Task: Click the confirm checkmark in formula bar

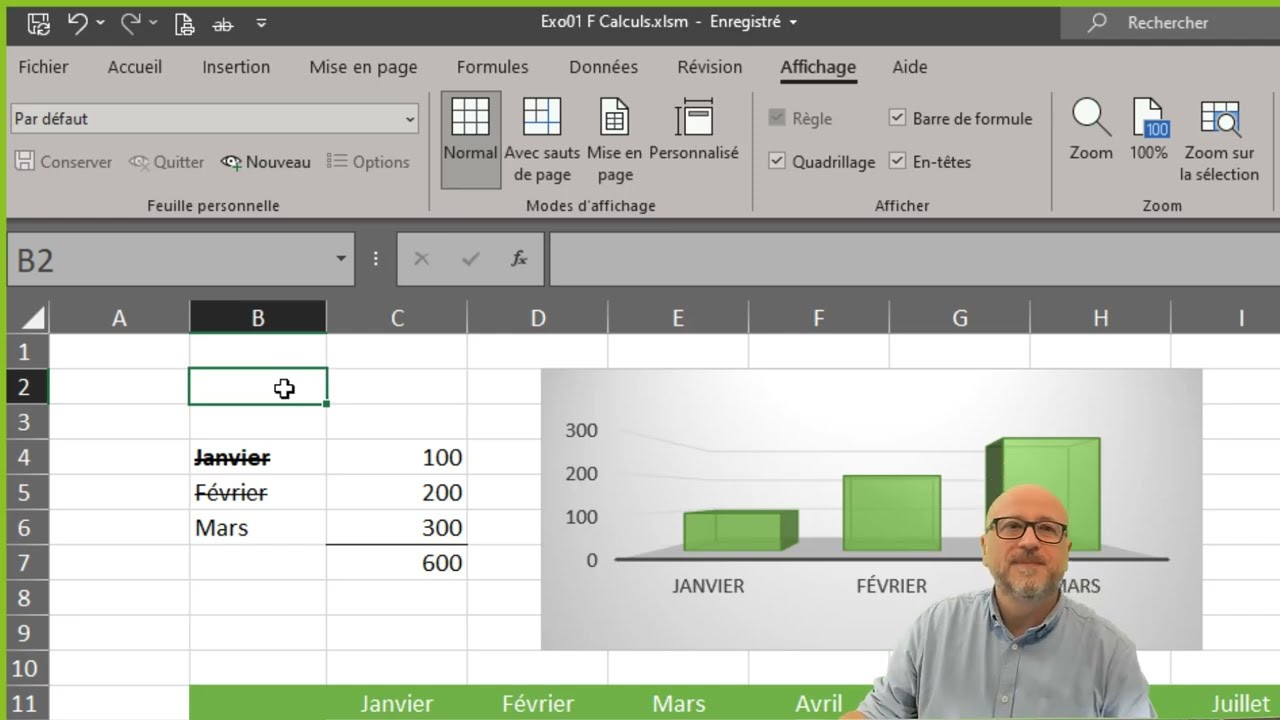Action: (x=470, y=259)
